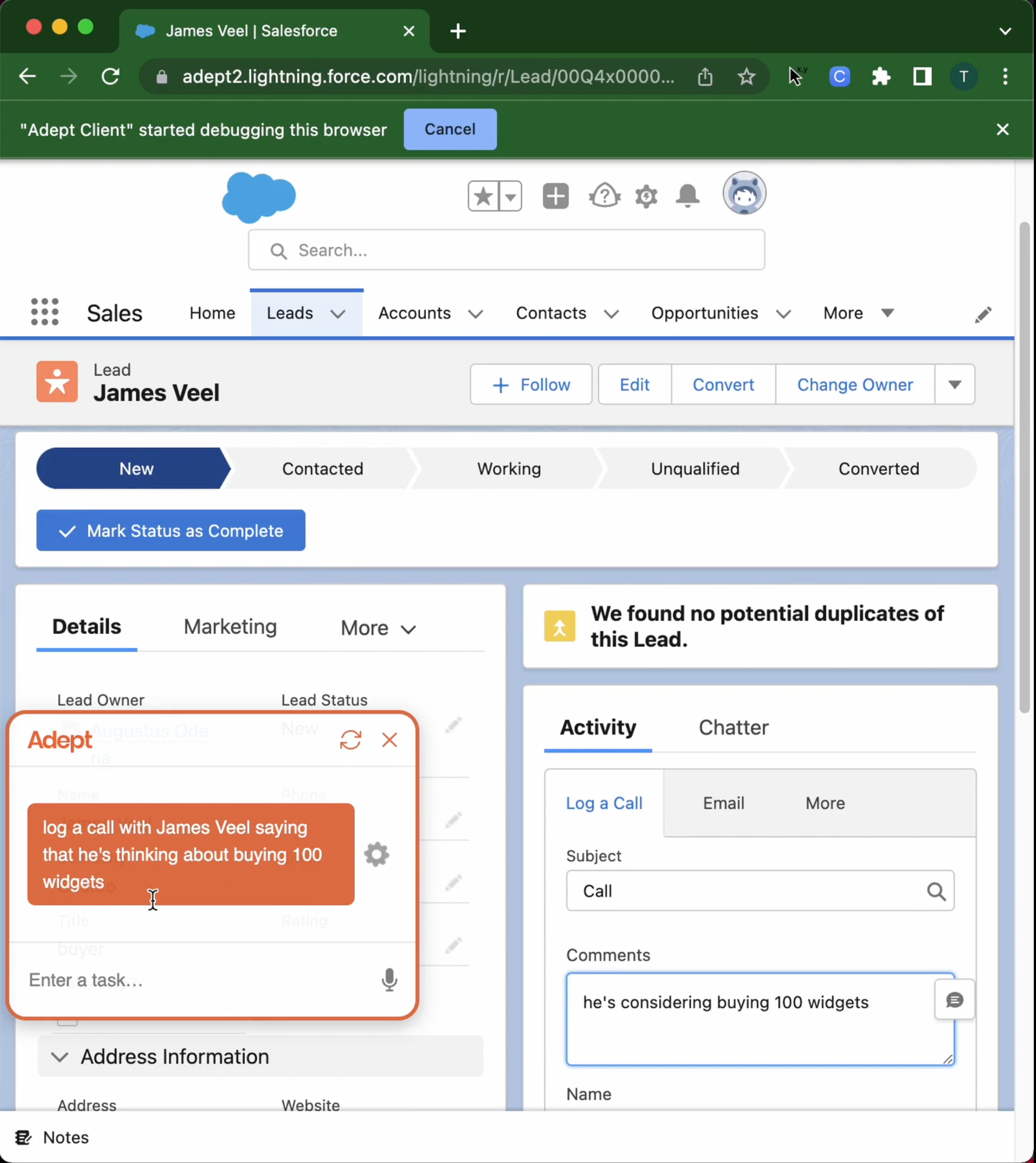The width and height of the screenshot is (1036, 1163).
Task: Open the More activity actions tab
Action: click(x=825, y=803)
